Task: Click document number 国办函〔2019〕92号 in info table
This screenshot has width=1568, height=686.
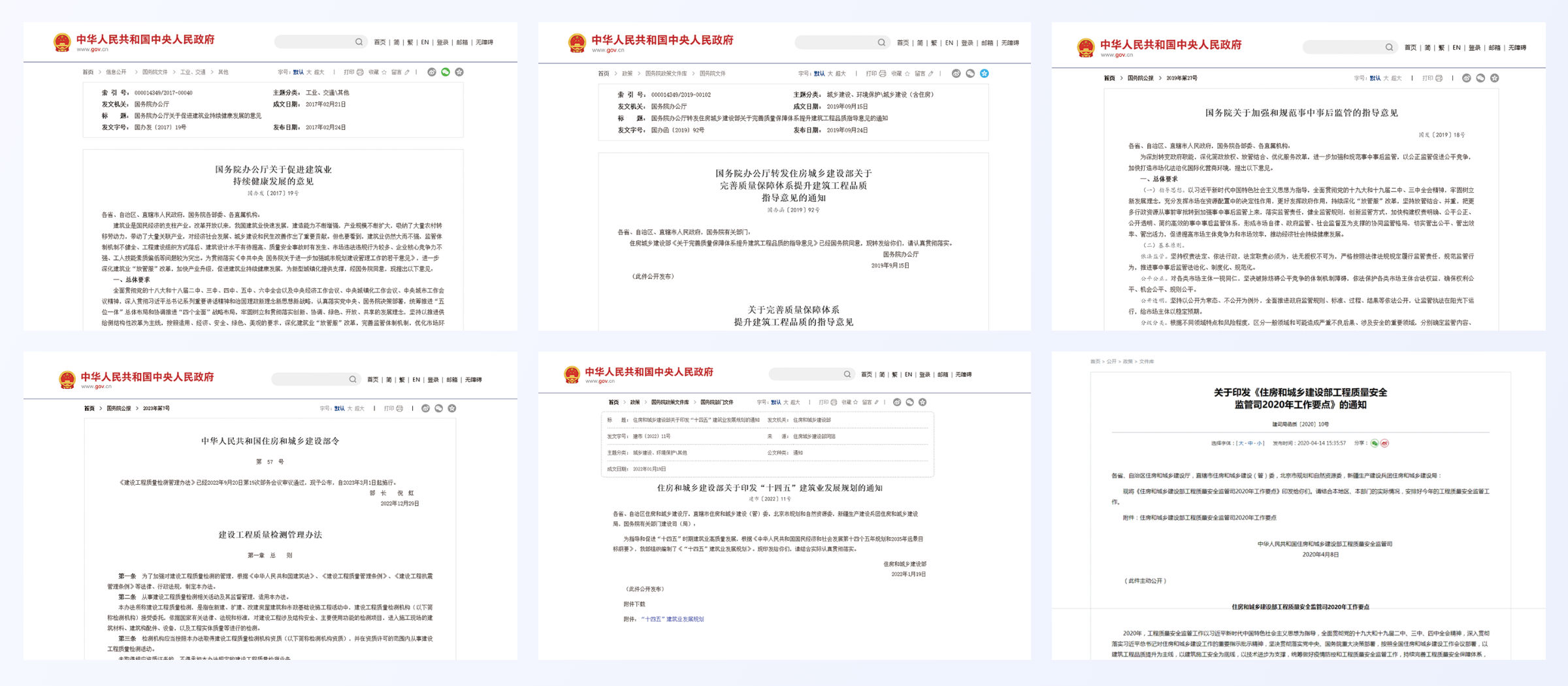Action: point(678,130)
